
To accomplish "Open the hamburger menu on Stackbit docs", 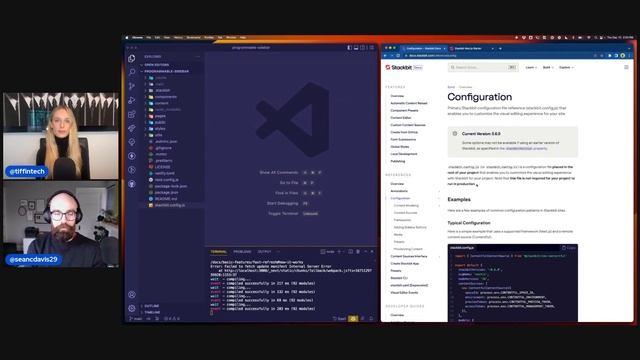I will pyautogui.click(x=626, y=67).
